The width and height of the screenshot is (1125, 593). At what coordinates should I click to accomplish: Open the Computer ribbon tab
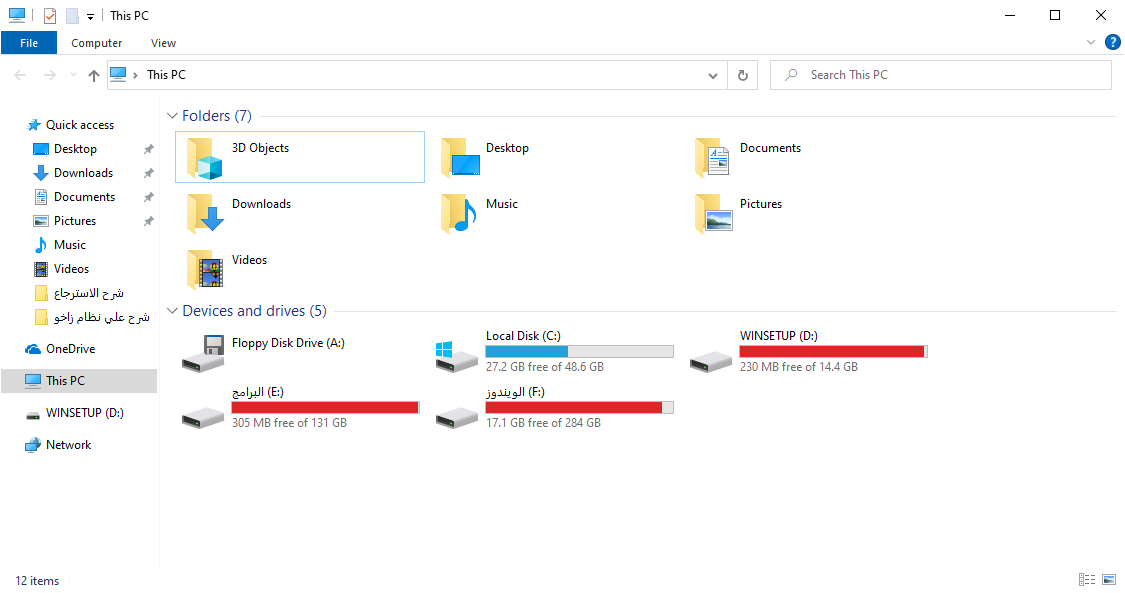click(96, 43)
